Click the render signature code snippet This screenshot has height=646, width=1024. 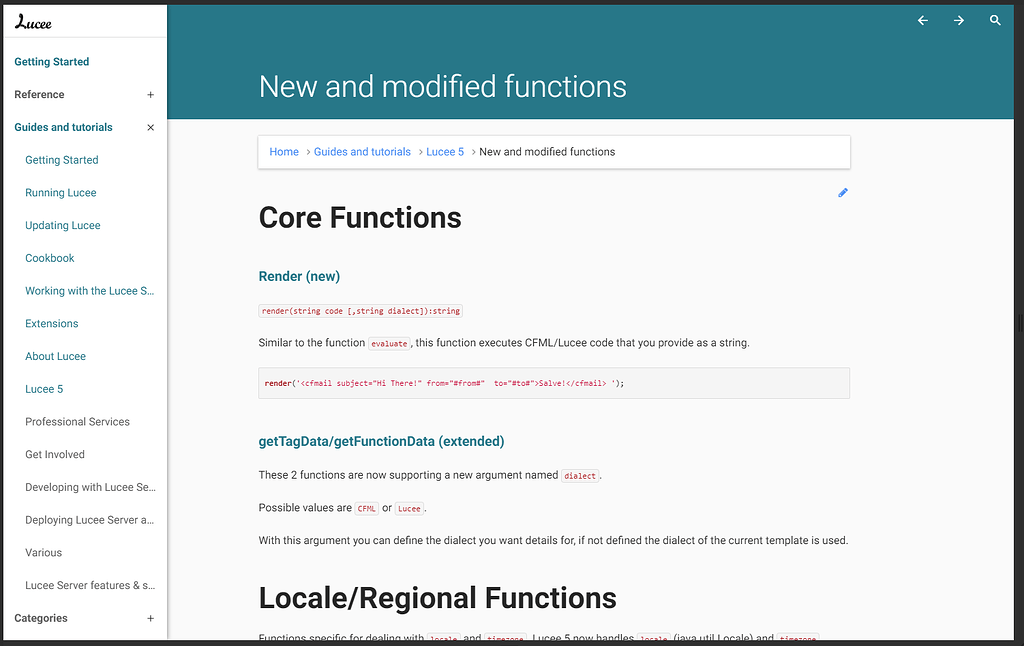(360, 311)
